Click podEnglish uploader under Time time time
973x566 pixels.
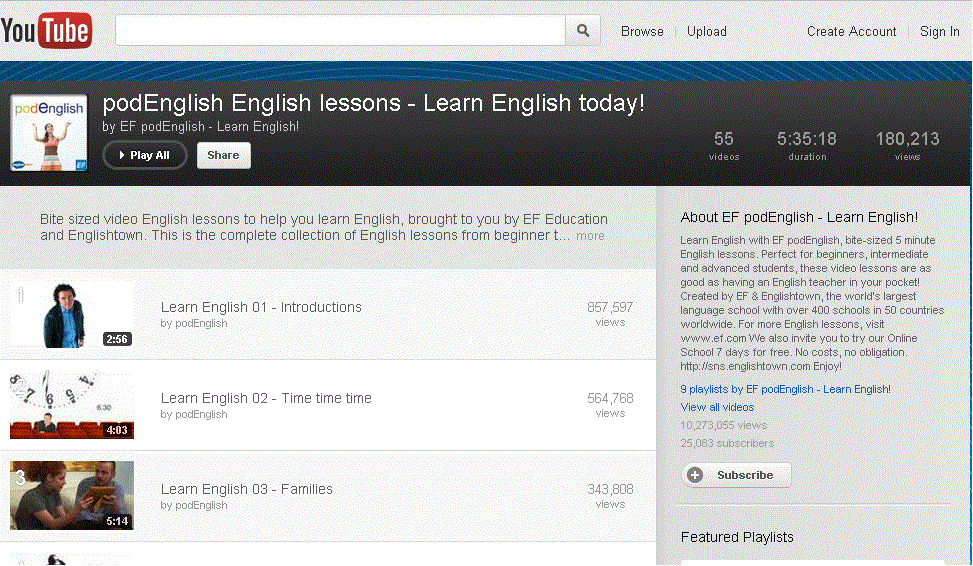coord(201,415)
